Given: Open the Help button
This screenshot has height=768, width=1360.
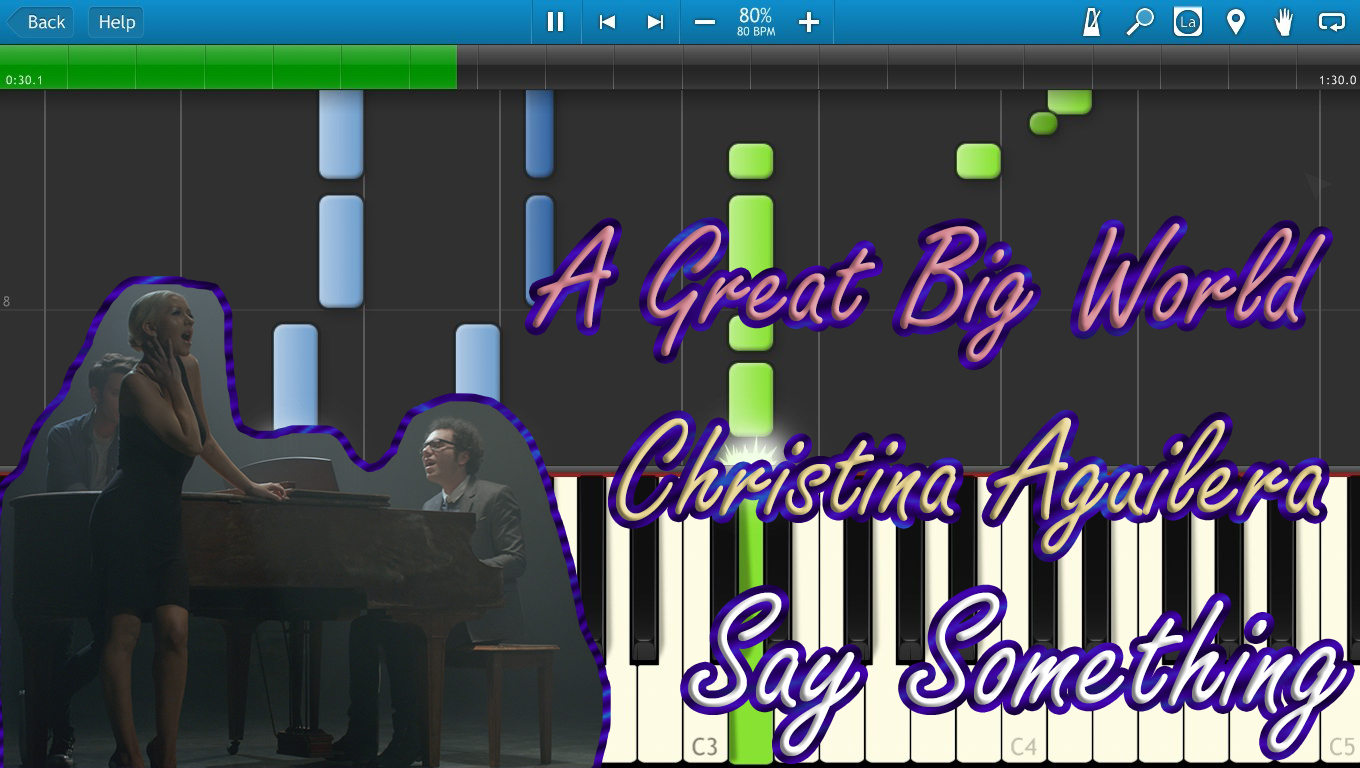Looking at the screenshot, I should click(x=116, y=22).
